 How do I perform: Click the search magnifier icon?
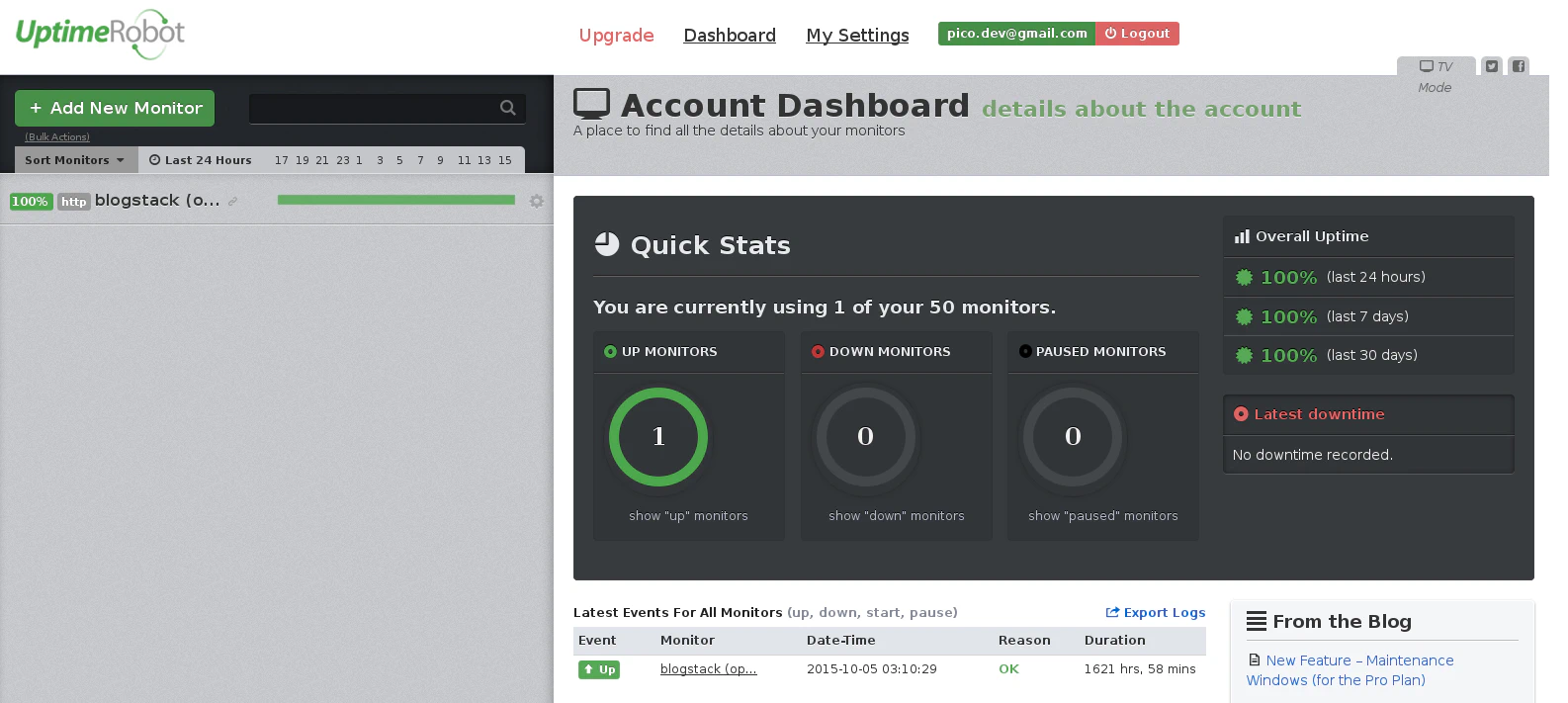coord(508,108)
